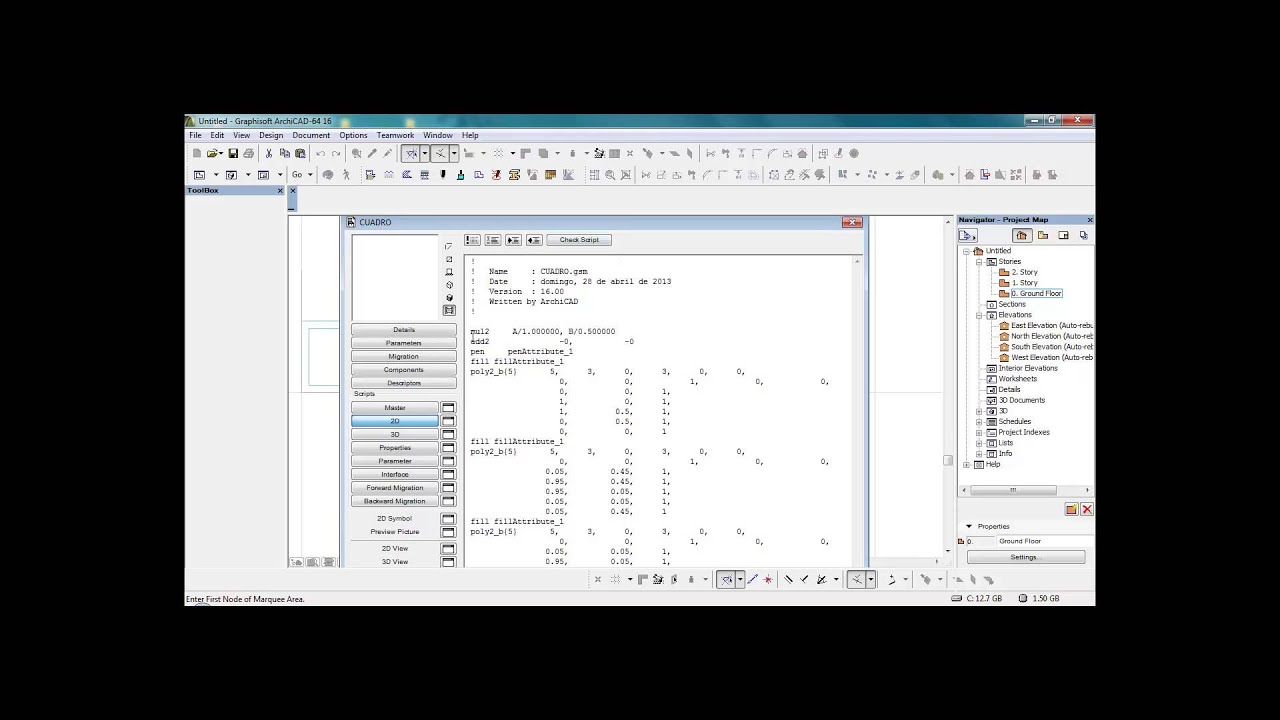
Task: Click the Forward Migration script button
Action: click(x=395, y=488)
